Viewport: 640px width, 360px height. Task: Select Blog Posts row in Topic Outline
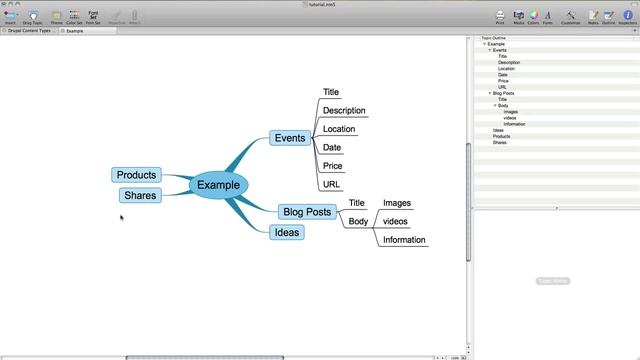coord(557,93)
